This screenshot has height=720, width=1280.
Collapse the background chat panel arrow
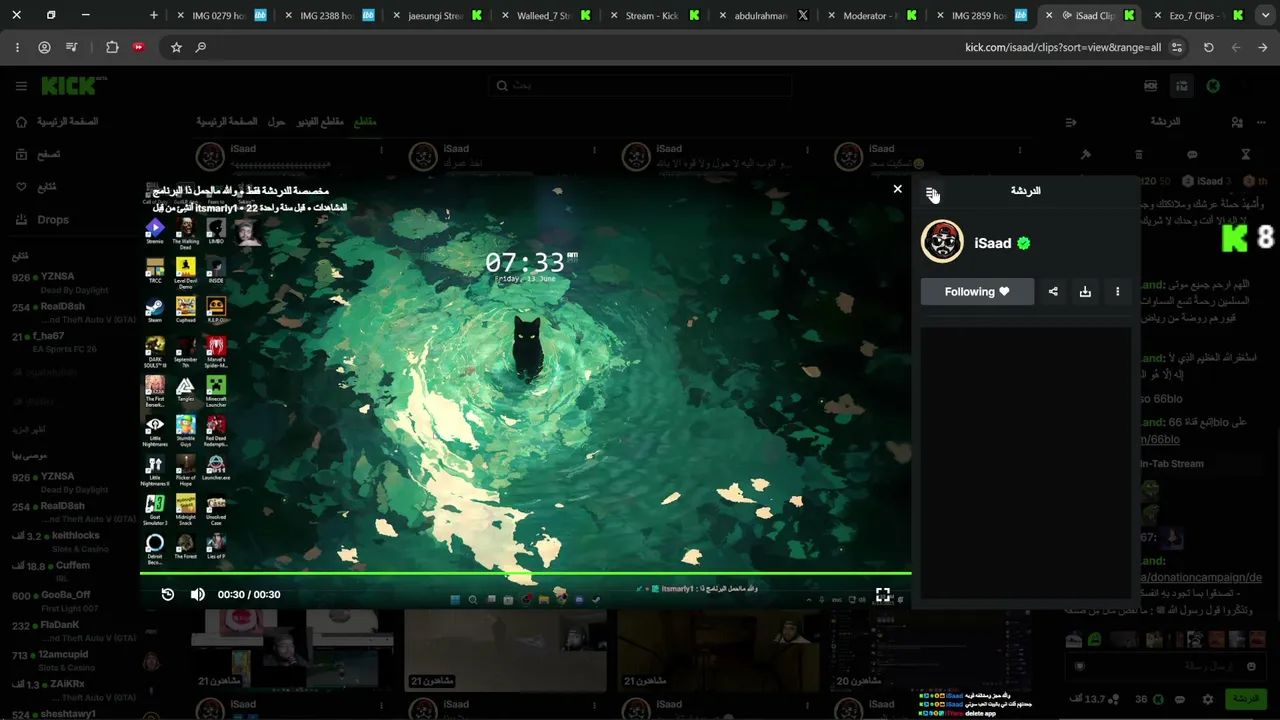(1070, 122)
